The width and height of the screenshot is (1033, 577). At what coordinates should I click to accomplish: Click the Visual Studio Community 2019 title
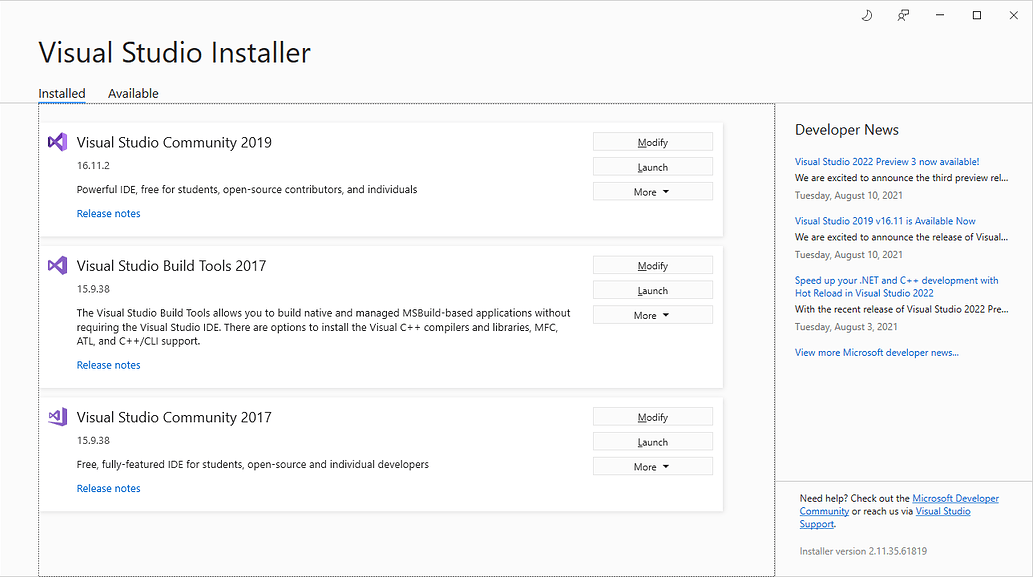(x=174, y=142)
